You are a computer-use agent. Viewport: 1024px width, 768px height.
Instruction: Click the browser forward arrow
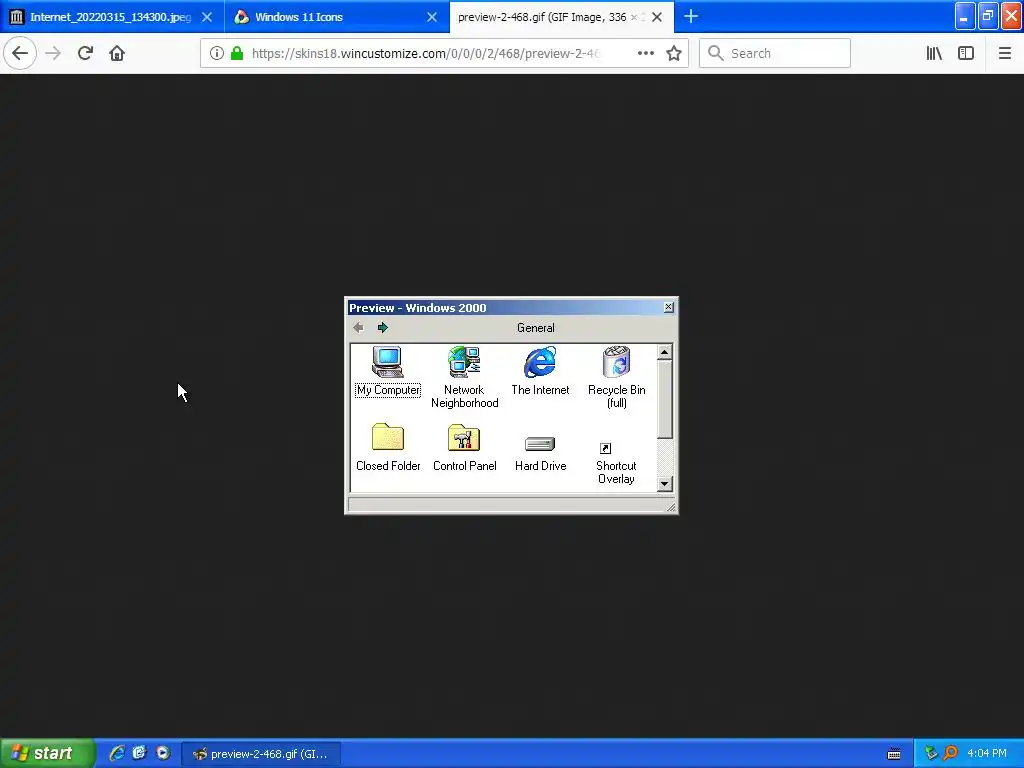tap(53, 54)
